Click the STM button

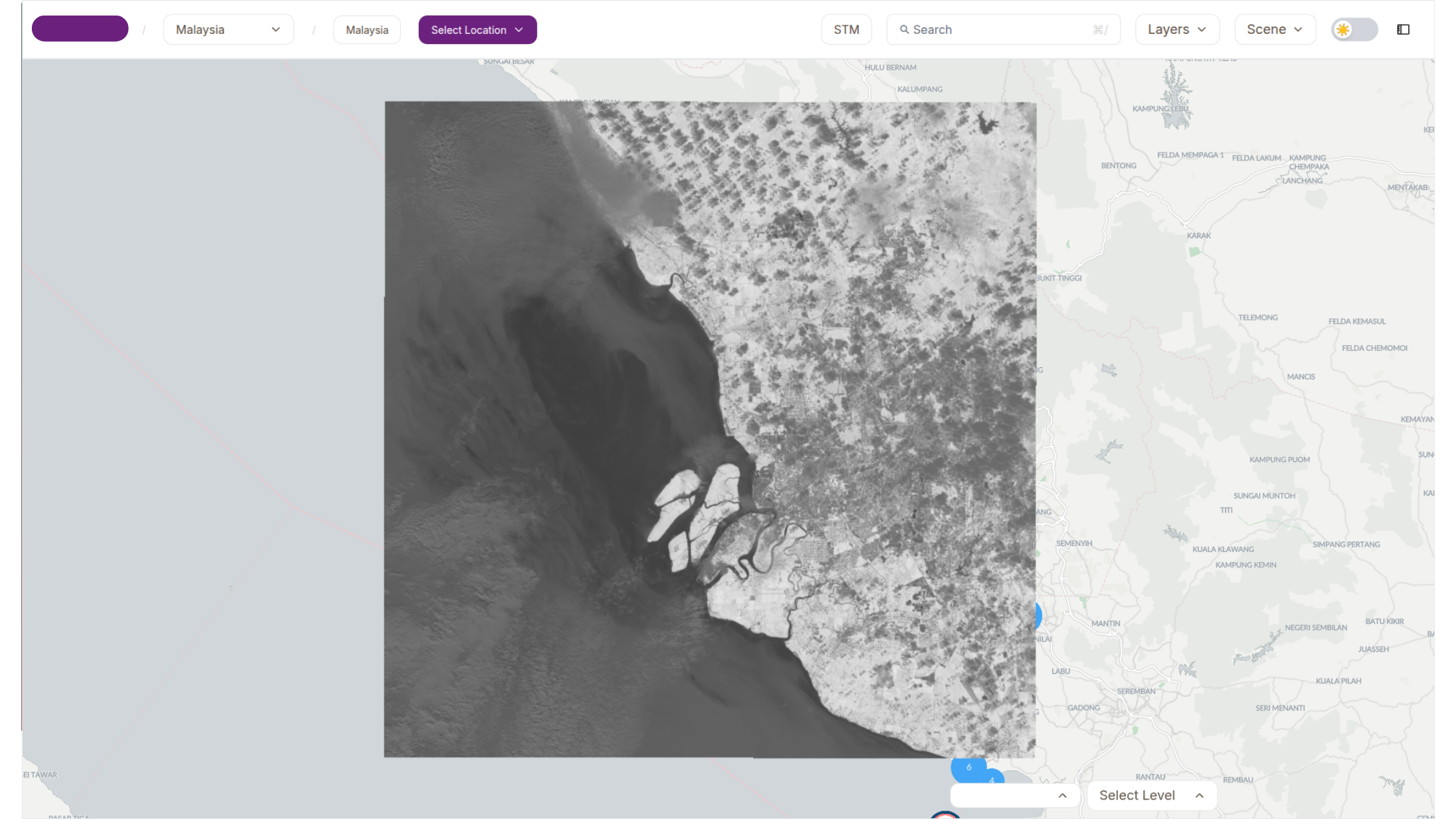846,30
